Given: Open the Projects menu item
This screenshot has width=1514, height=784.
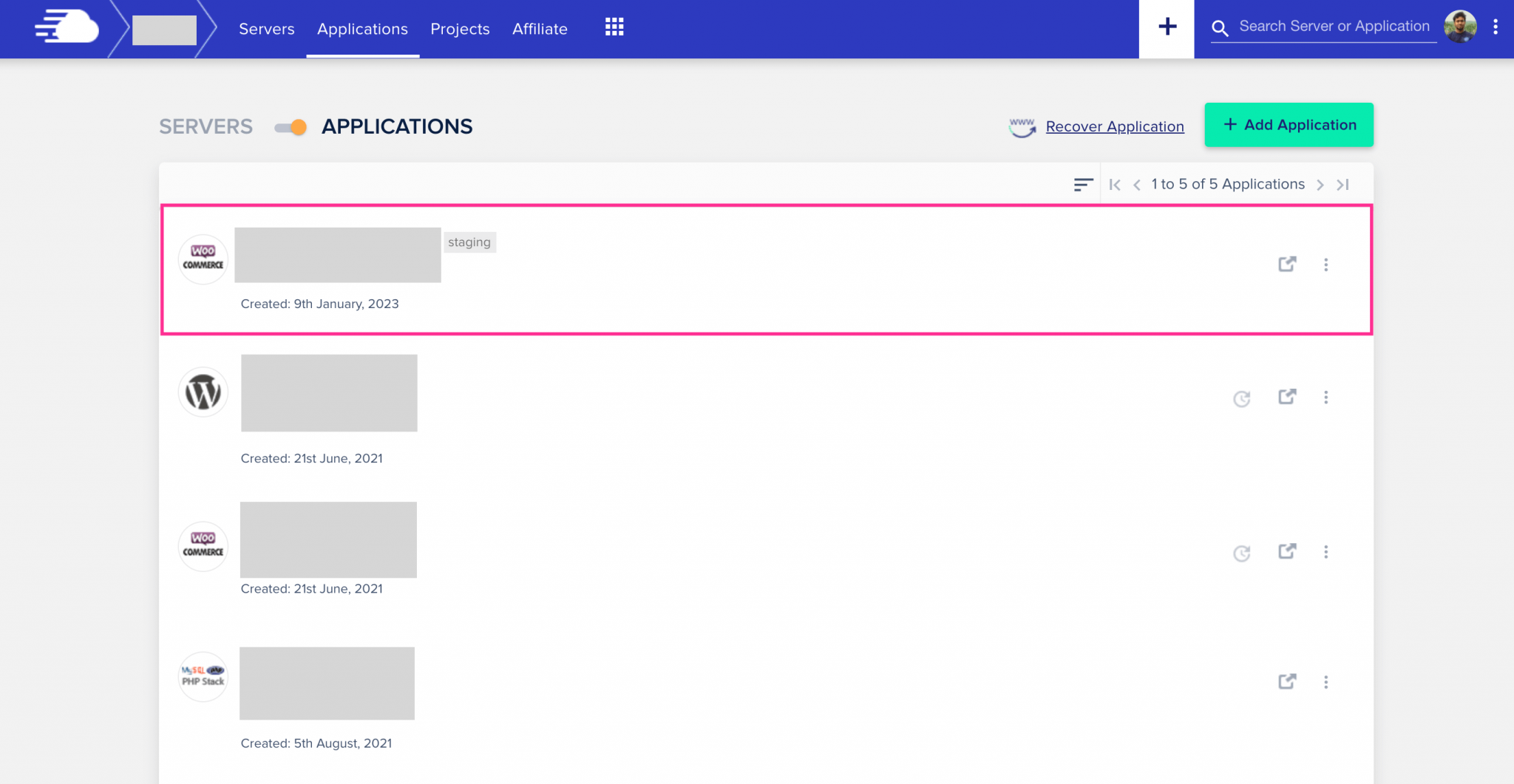Looking at the screenshot, I should pyautogui.click(x=460, y=29).
